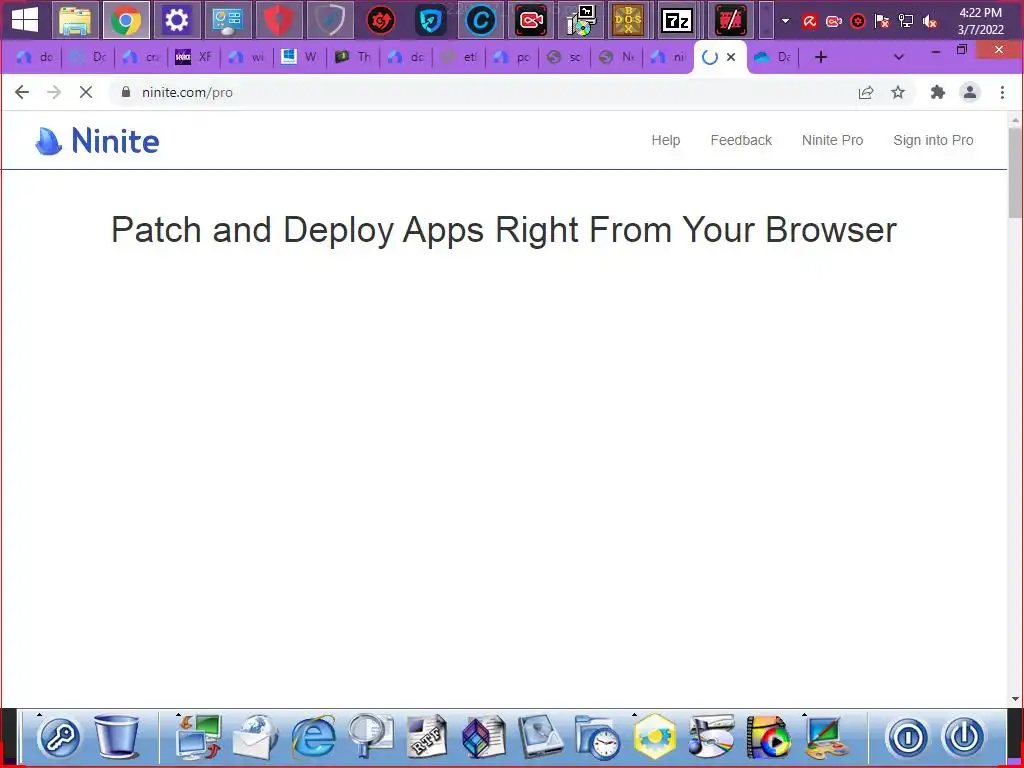Launch DOSBox from the taskbar
This screenshot has height=768, width=1024.
(628, 21)
